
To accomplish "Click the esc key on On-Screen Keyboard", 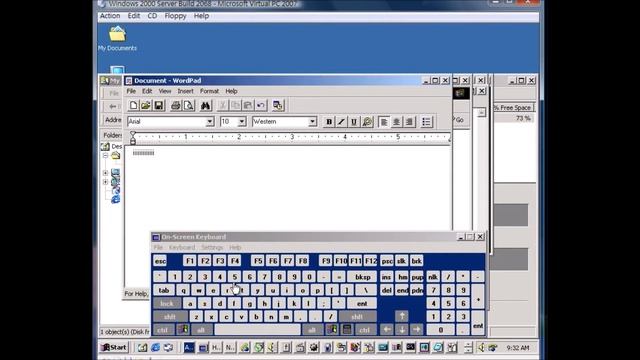I will 160,261.
